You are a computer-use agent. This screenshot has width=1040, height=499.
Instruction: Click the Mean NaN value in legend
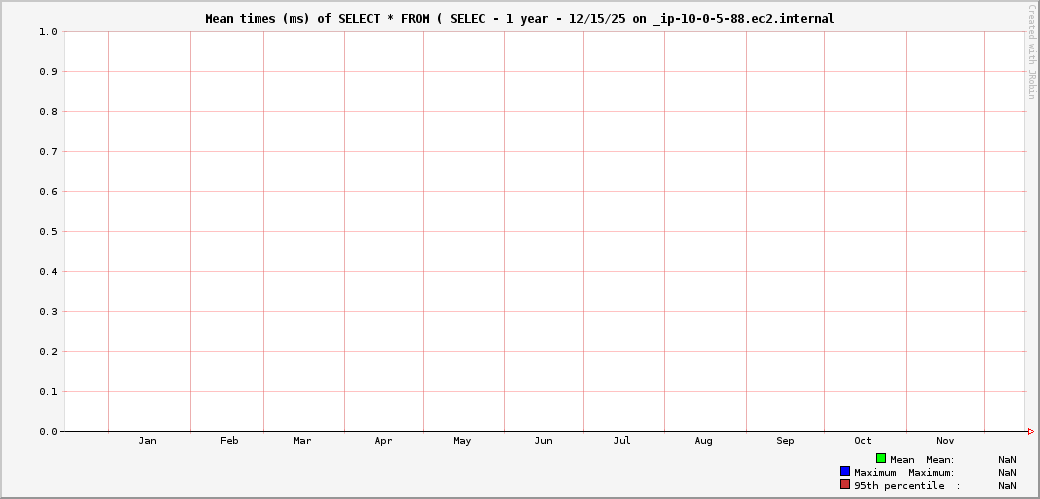[1007, 460]
